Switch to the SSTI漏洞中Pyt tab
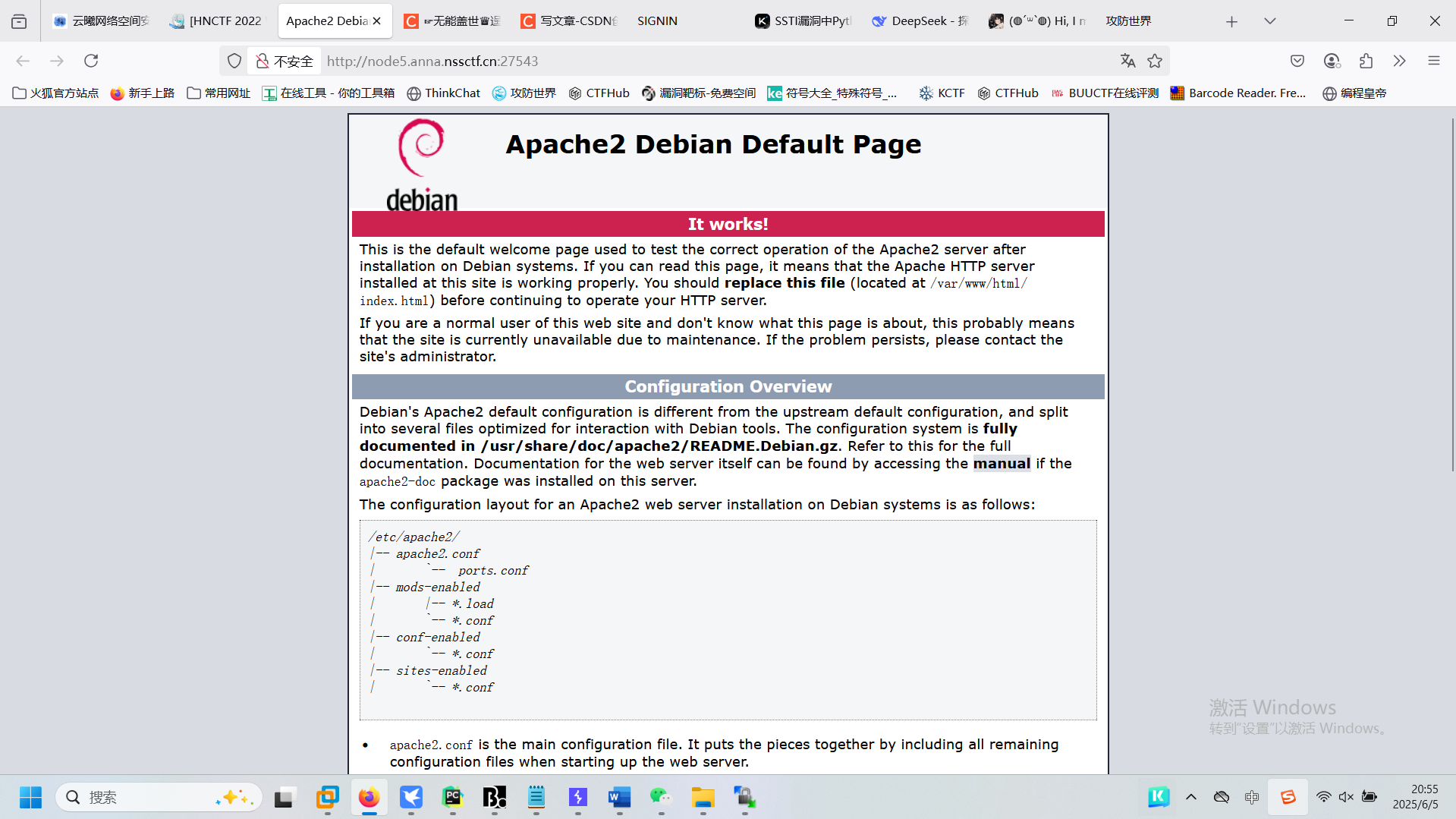 (x=803, y=21)
